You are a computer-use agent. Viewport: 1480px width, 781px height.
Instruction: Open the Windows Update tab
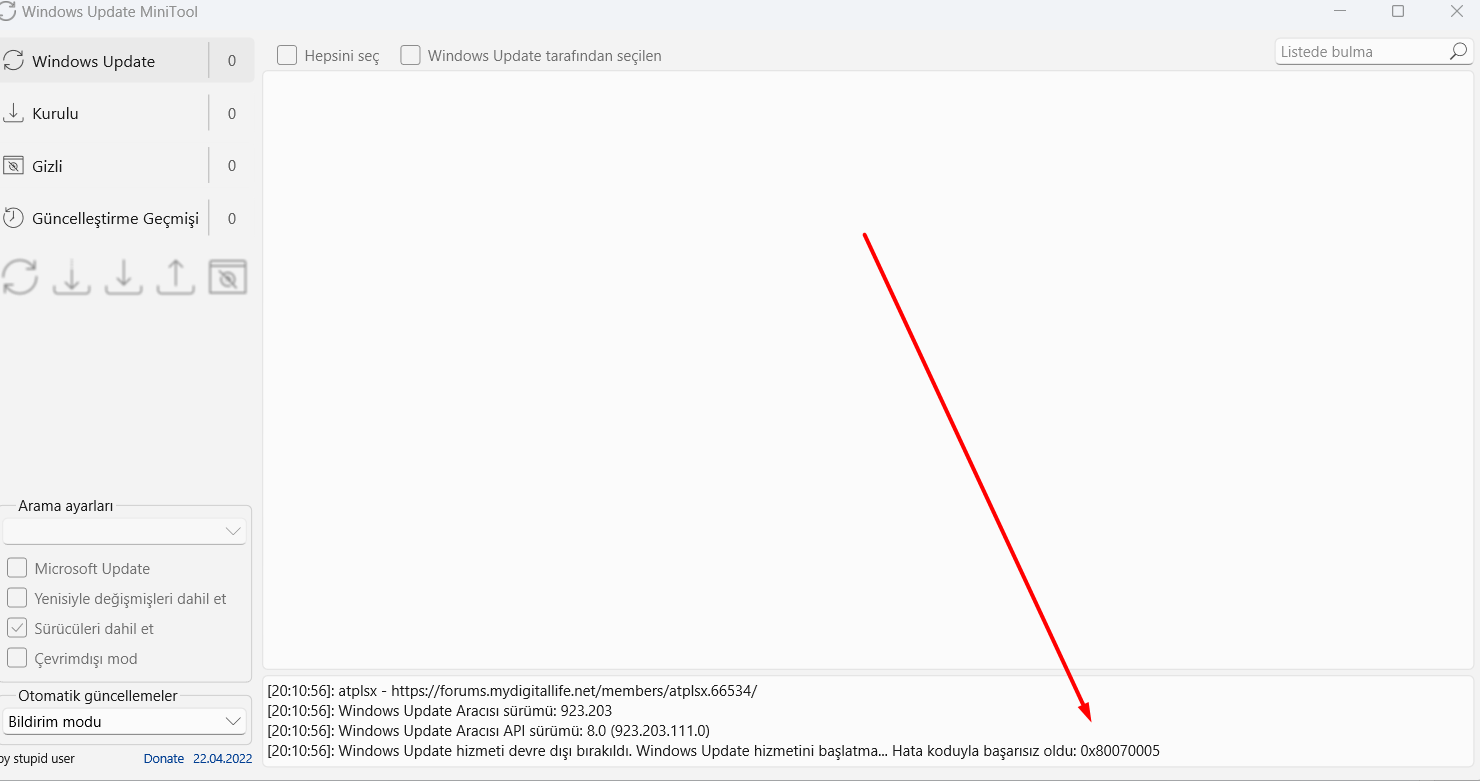[x=126, y=61]
